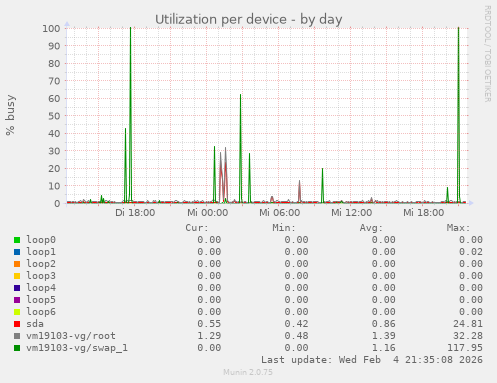The height and width of the screenshot is (383, 497).
Task: Click the loop5 purple legend swatch
Action: pos(17,300)
